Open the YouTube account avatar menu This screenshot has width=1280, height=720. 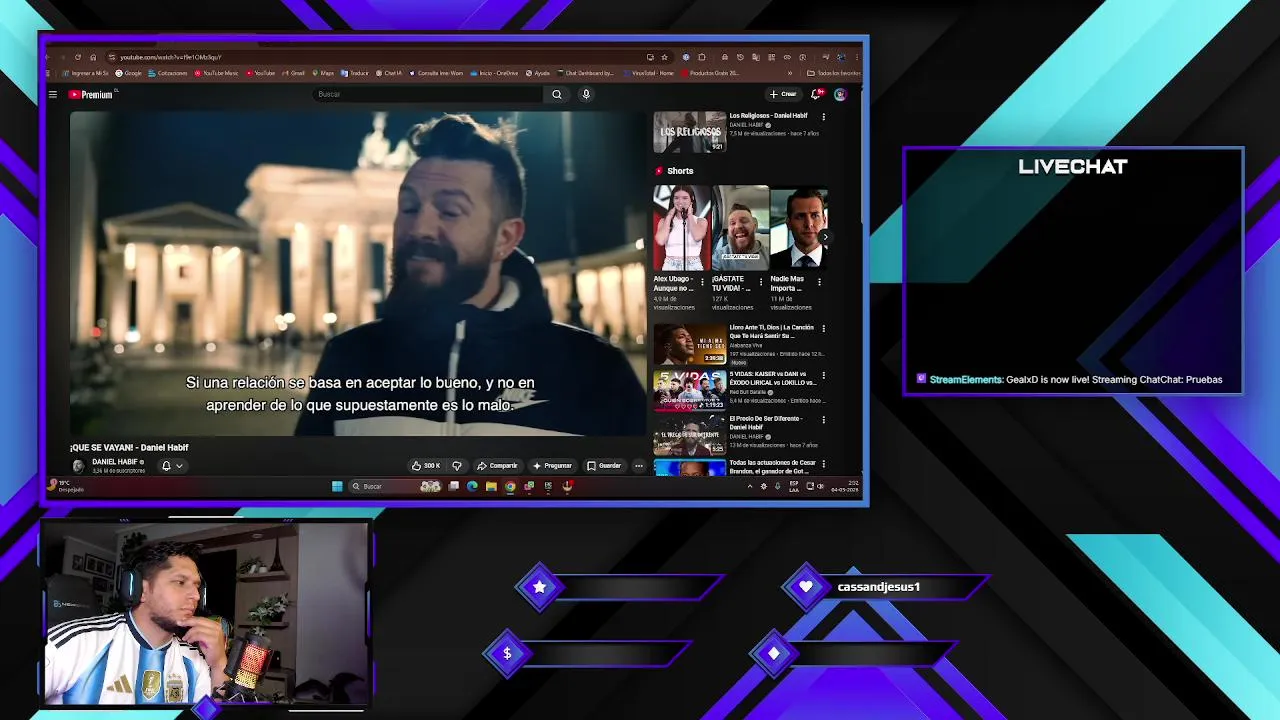[840, 94]
